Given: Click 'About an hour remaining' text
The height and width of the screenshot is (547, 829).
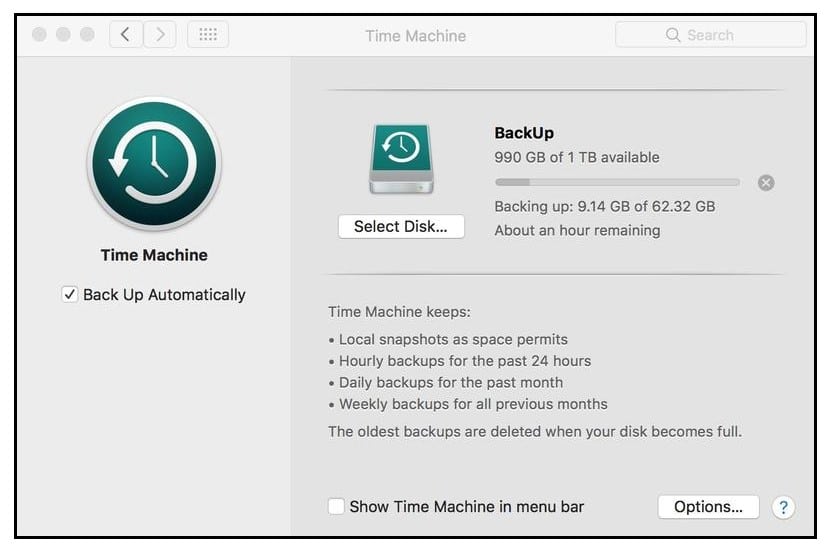Looking at the screenshot, I should (x=577, y=231).
